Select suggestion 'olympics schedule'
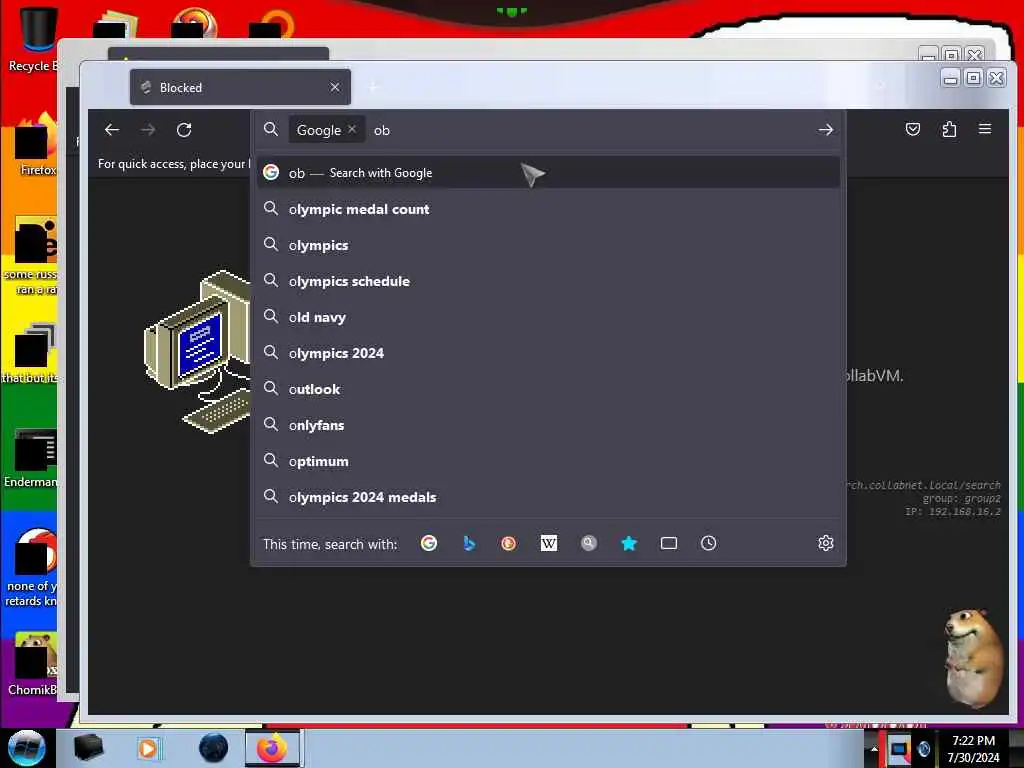The height and width of the screenshot is (768, 1024). pyautogui.click(x=549, y=281)
